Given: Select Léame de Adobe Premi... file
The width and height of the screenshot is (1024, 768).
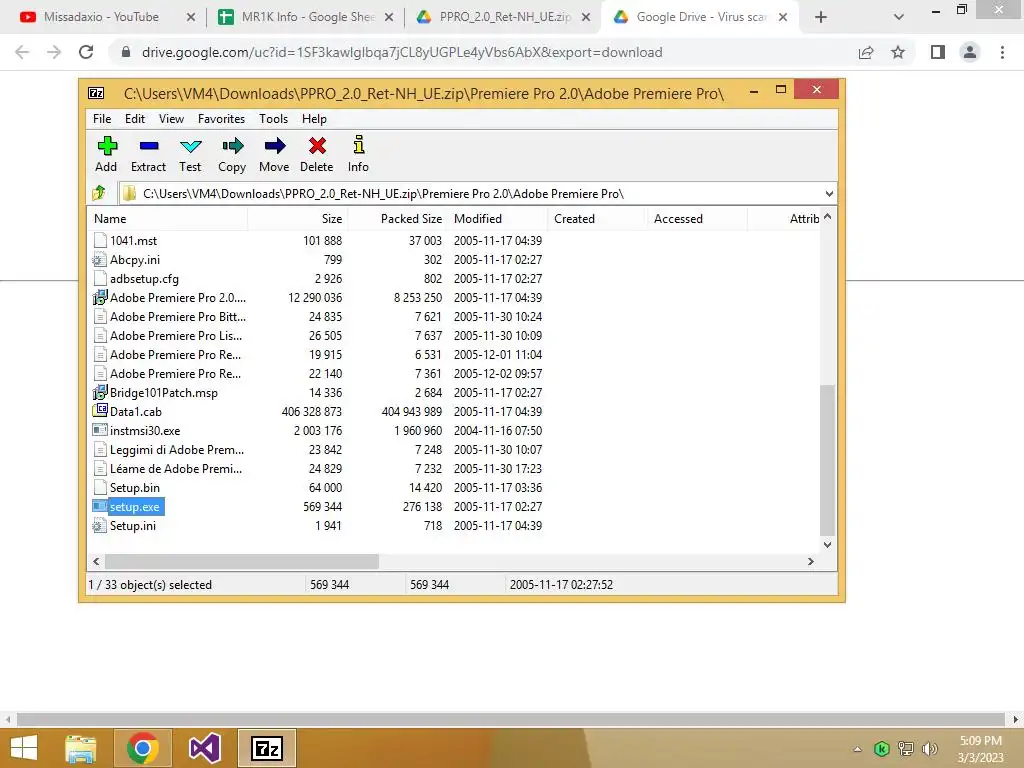Looking at the screenshot, I should click(176, 468).
